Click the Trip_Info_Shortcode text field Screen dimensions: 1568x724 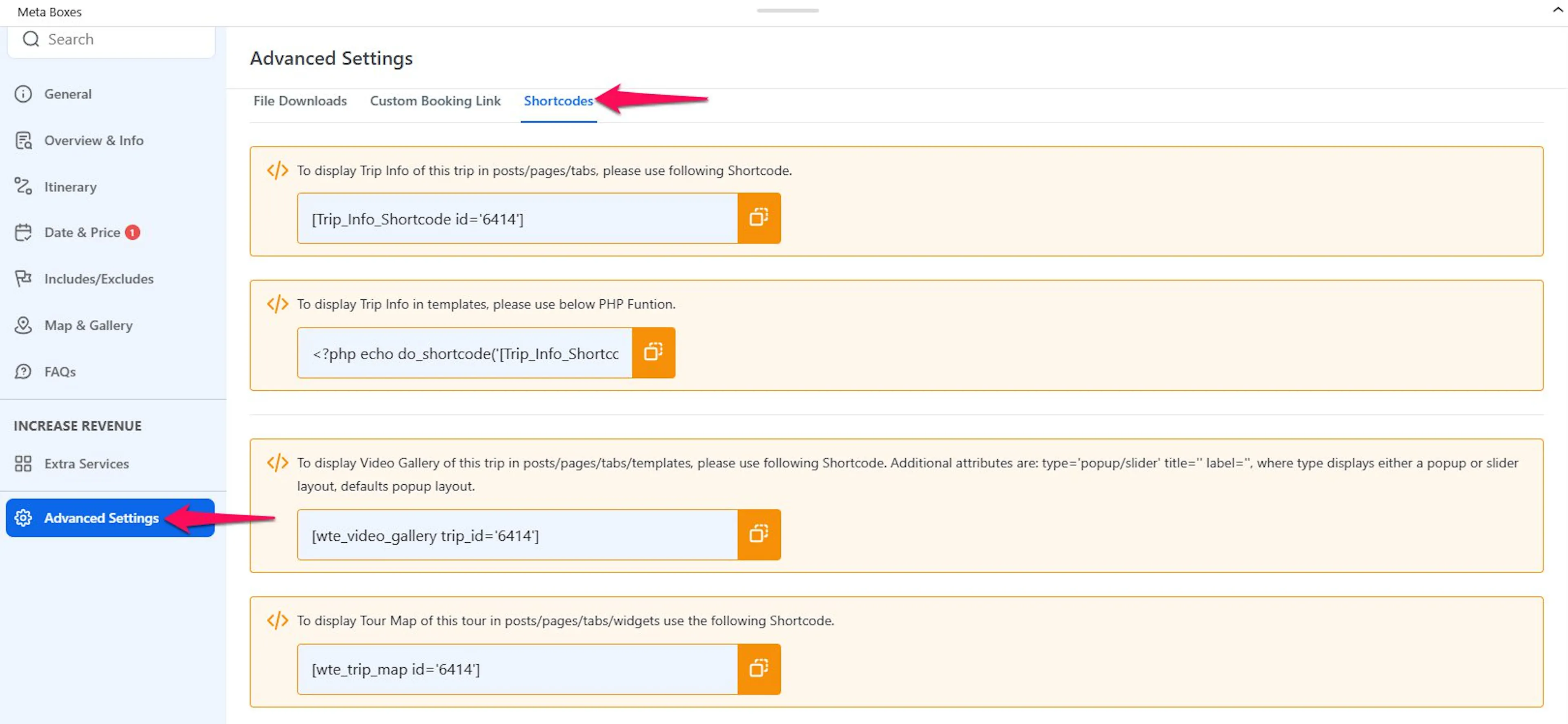517,218
